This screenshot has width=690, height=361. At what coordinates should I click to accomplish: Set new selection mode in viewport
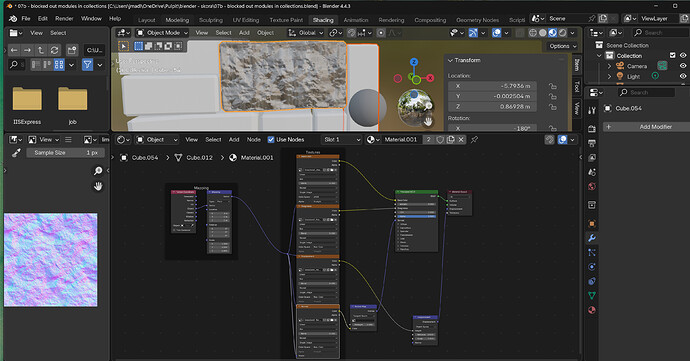point(139,46)
